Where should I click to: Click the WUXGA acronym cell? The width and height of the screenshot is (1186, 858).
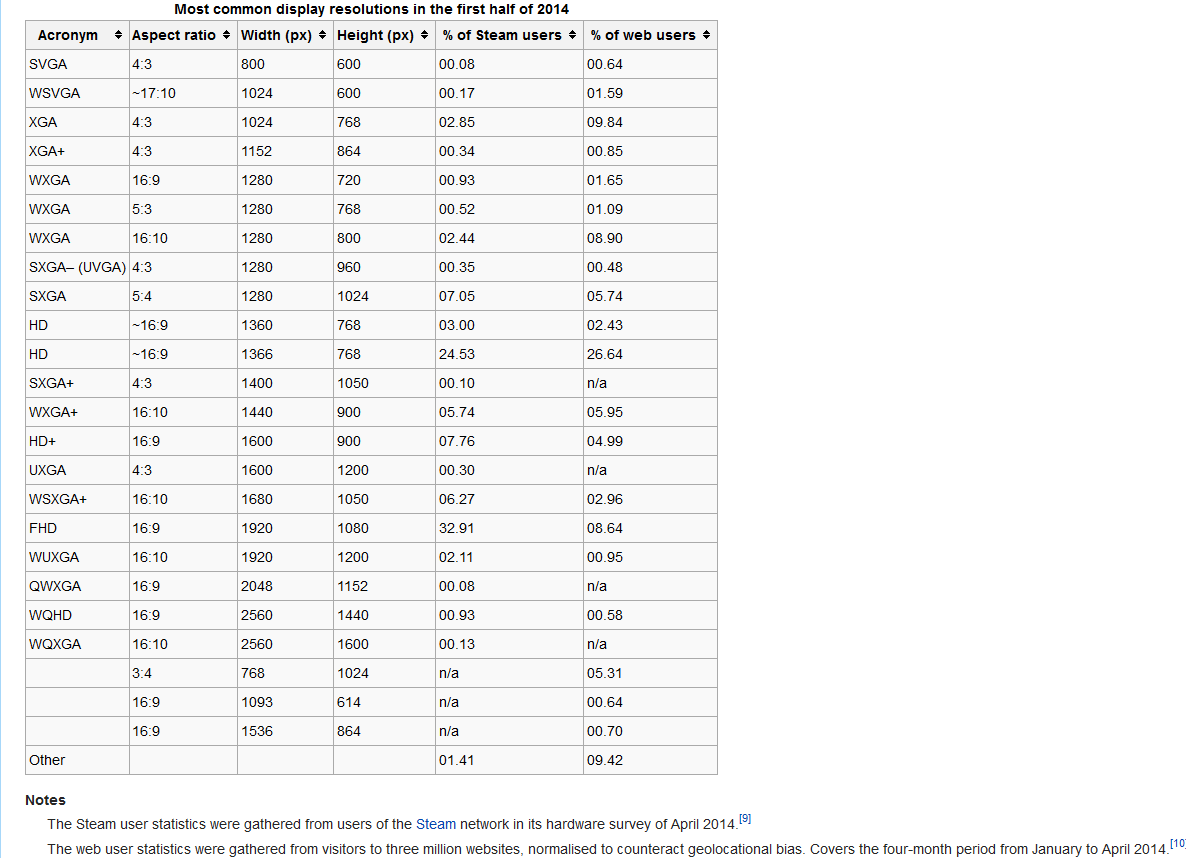coord(77,557)
